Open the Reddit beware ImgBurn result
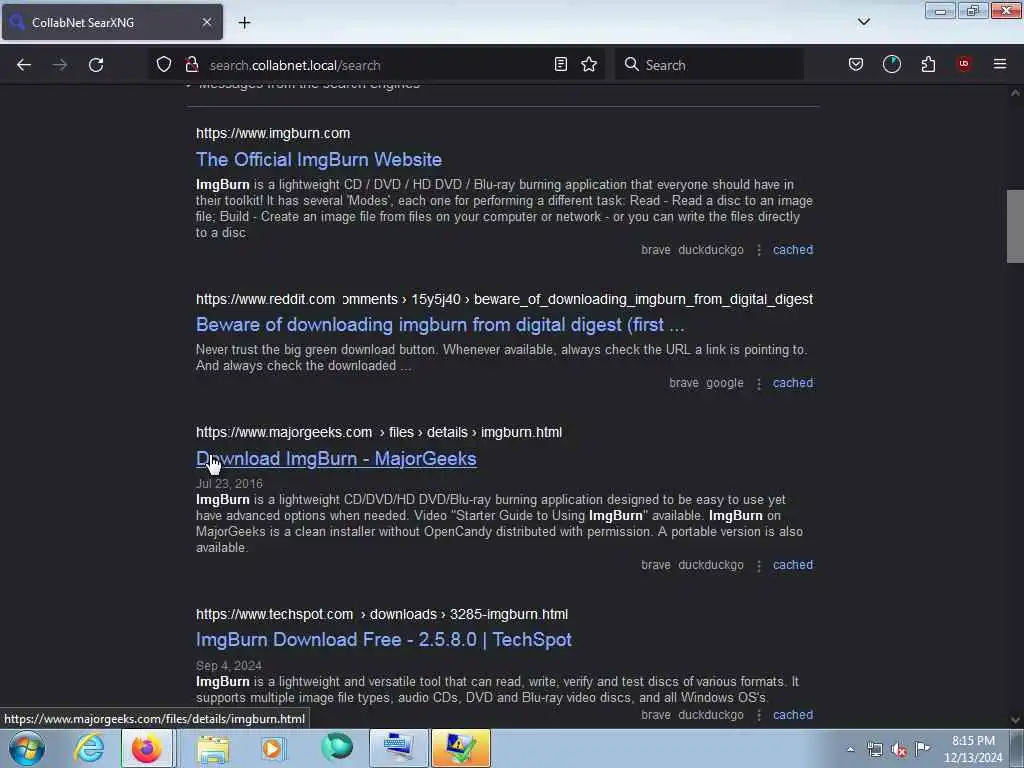Image resolution: width=1024 pixels, height=768 pixels. (x=440, y=325)
